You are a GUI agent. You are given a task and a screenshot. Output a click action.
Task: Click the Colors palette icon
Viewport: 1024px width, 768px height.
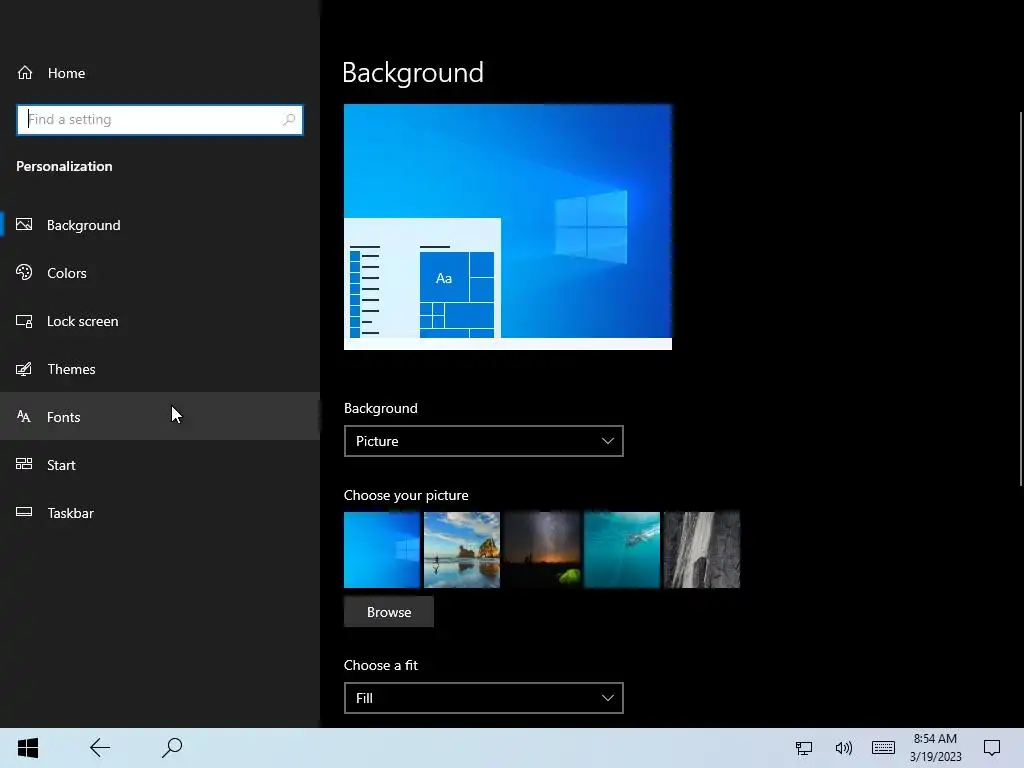(24, 272)
